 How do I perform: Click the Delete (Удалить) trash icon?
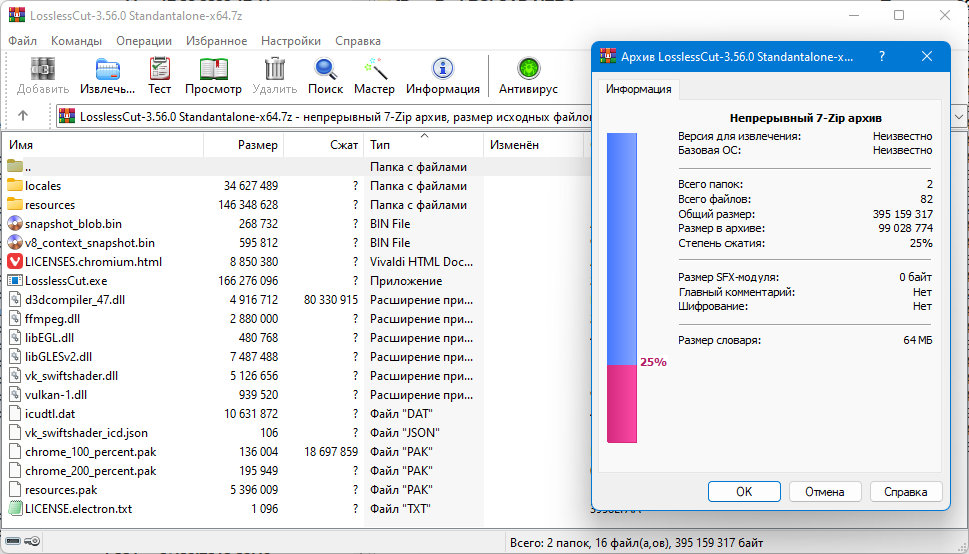point(274,68)
